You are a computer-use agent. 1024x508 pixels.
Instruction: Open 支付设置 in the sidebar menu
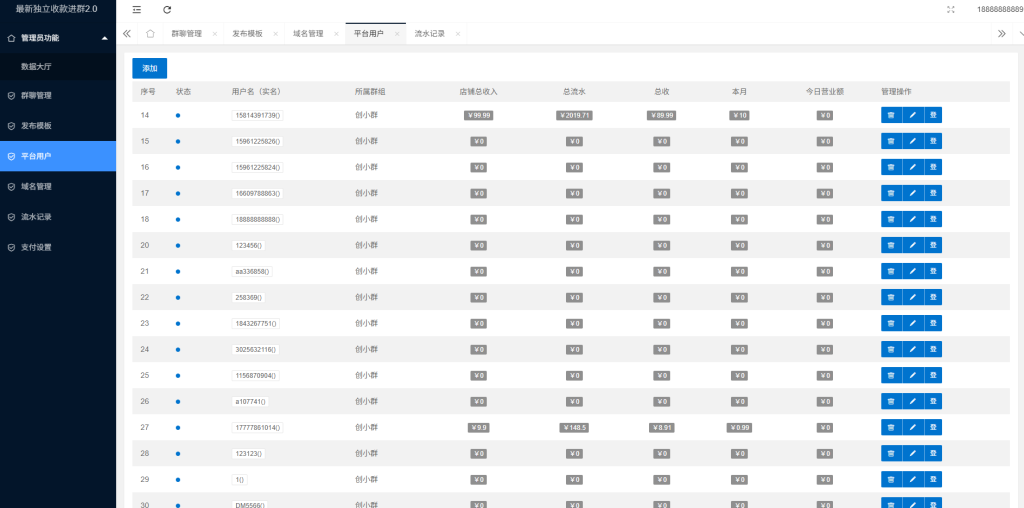click(x=36, y=247)
